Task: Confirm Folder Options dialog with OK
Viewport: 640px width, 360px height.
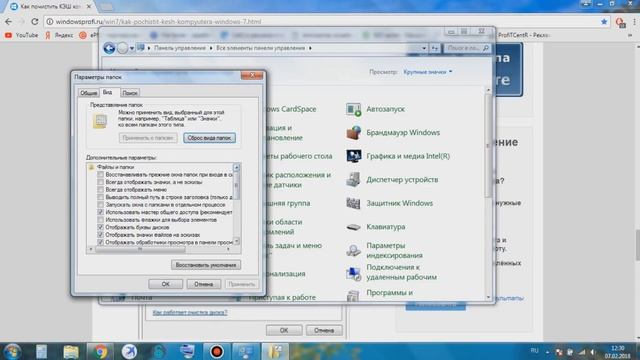Action: pos(166,284)
